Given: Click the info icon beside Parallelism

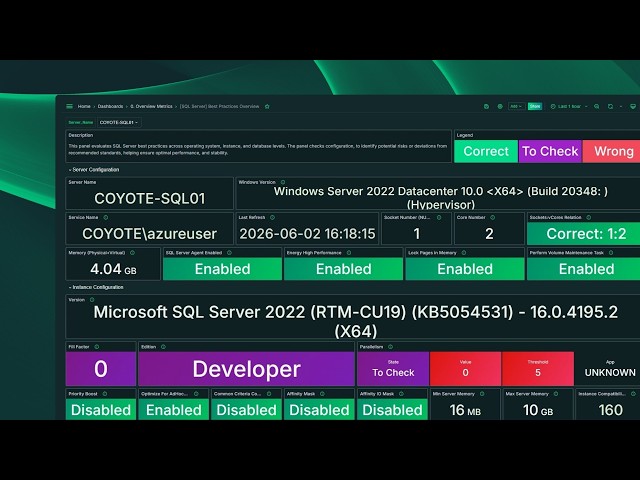Looking at the screenshot, I should (x=391, y=347).
